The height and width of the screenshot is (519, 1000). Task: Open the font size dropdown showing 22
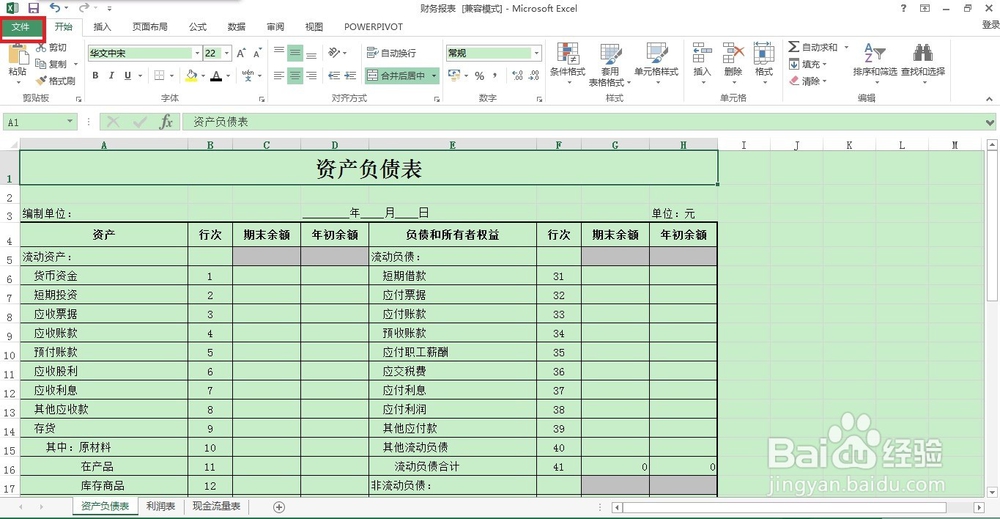pos(227,54)
